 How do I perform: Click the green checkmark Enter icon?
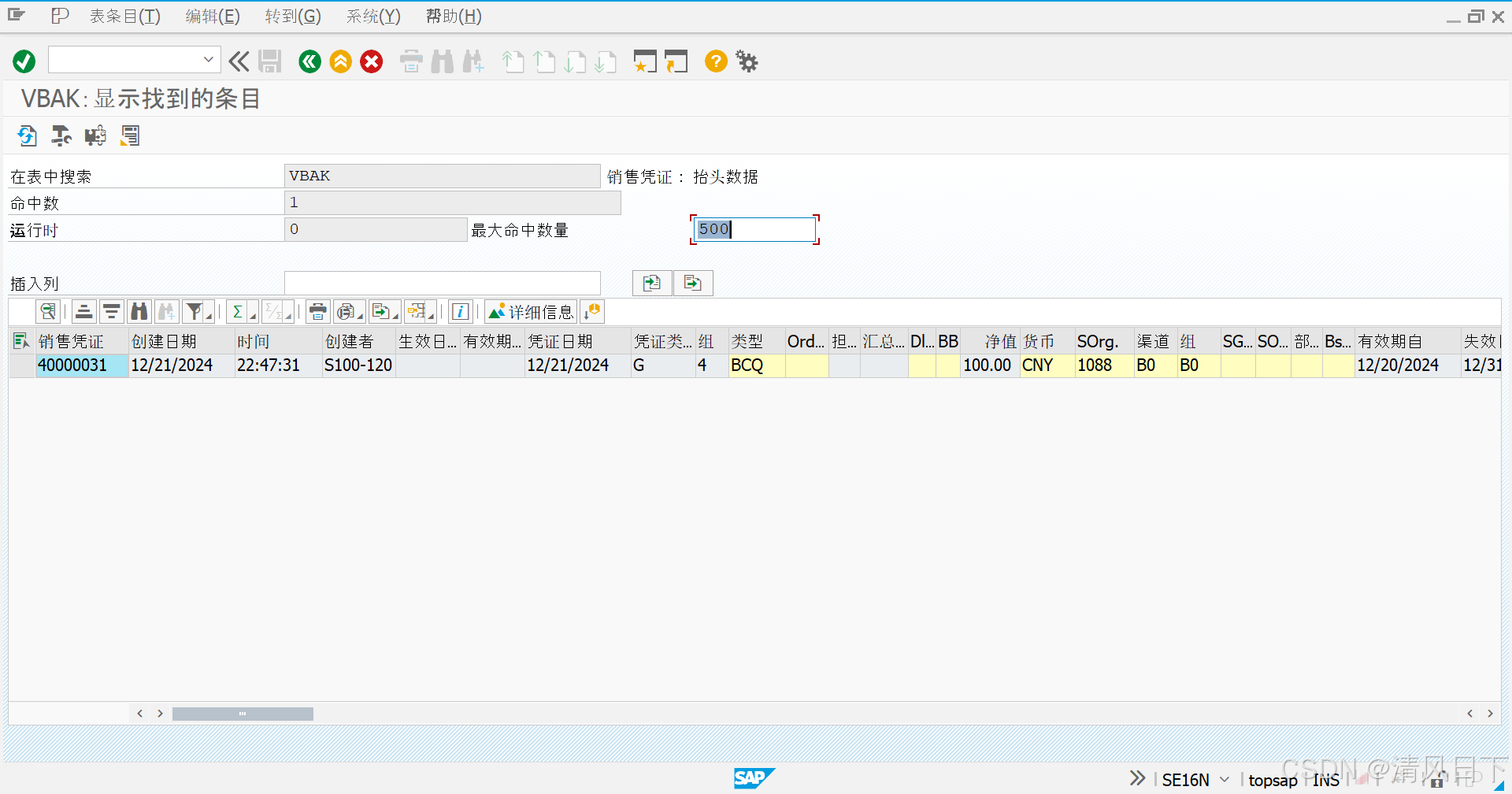coord(24,61)
